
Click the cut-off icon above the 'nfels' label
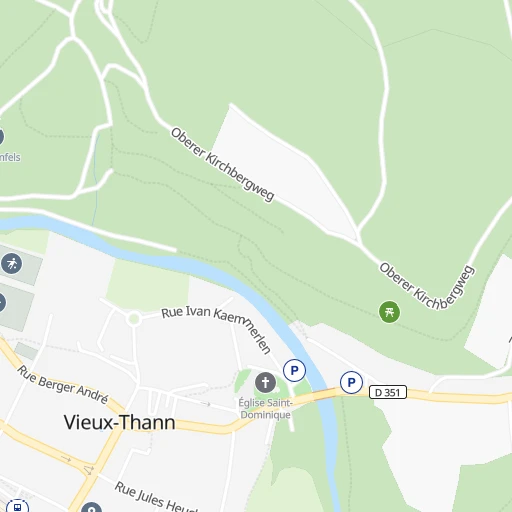click(1, 137)
